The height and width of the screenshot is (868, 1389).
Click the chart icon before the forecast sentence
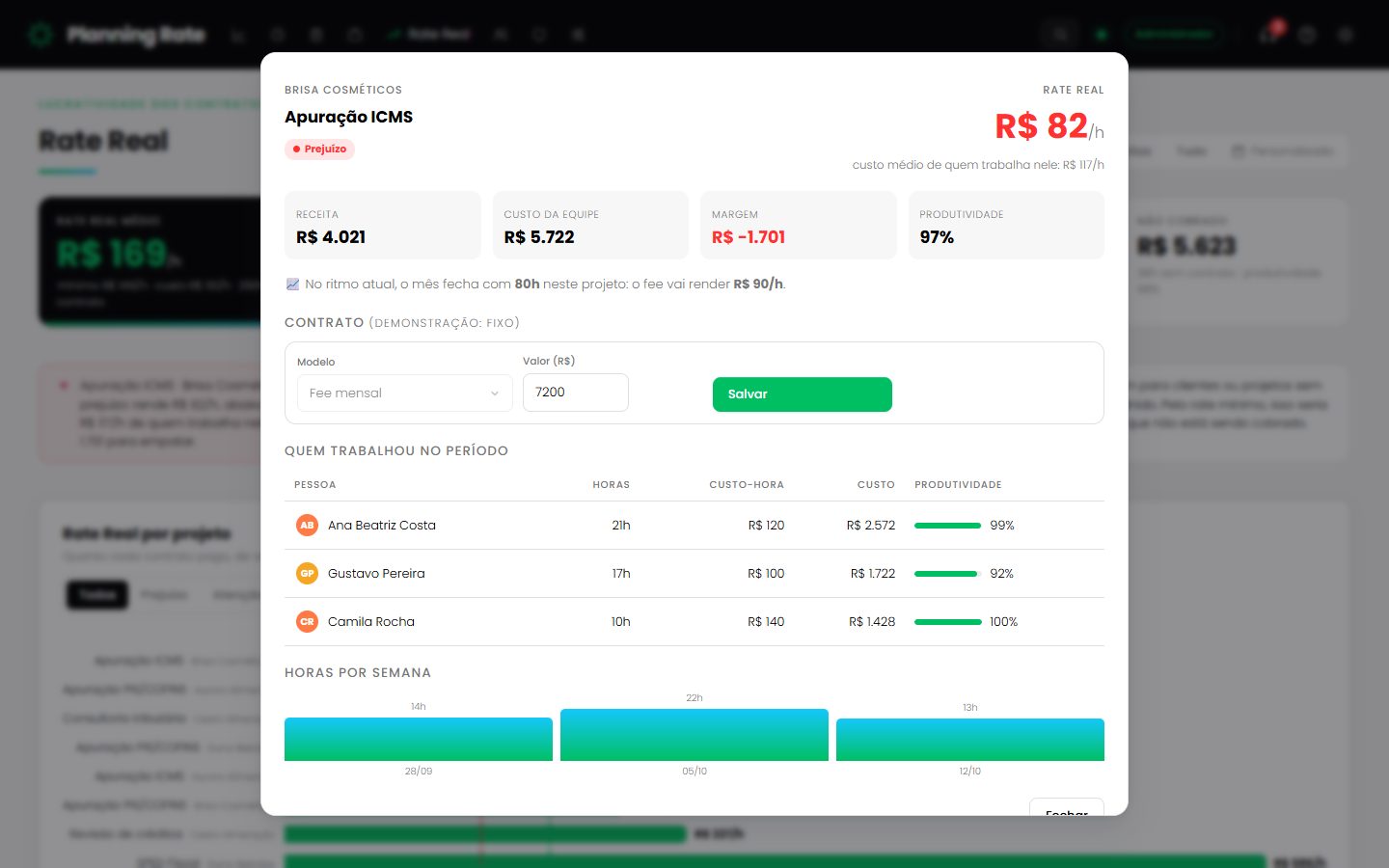[x=293, y=285]
